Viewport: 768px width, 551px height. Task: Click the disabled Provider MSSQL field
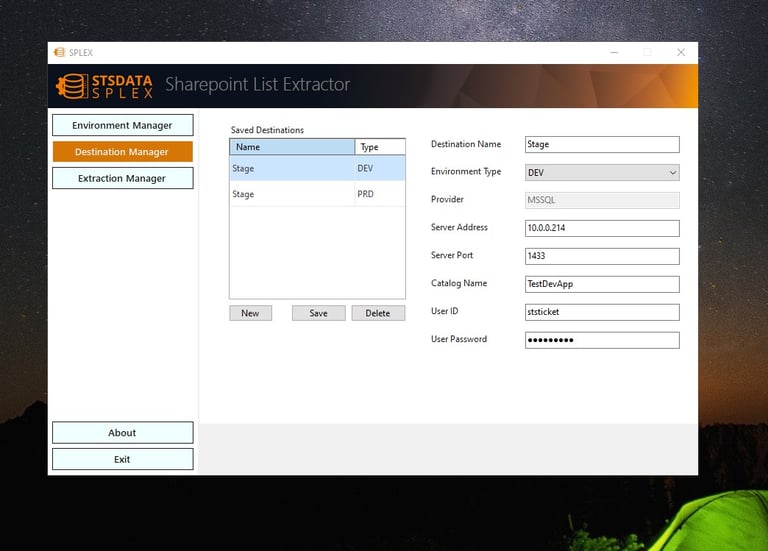tap(602, 200)
